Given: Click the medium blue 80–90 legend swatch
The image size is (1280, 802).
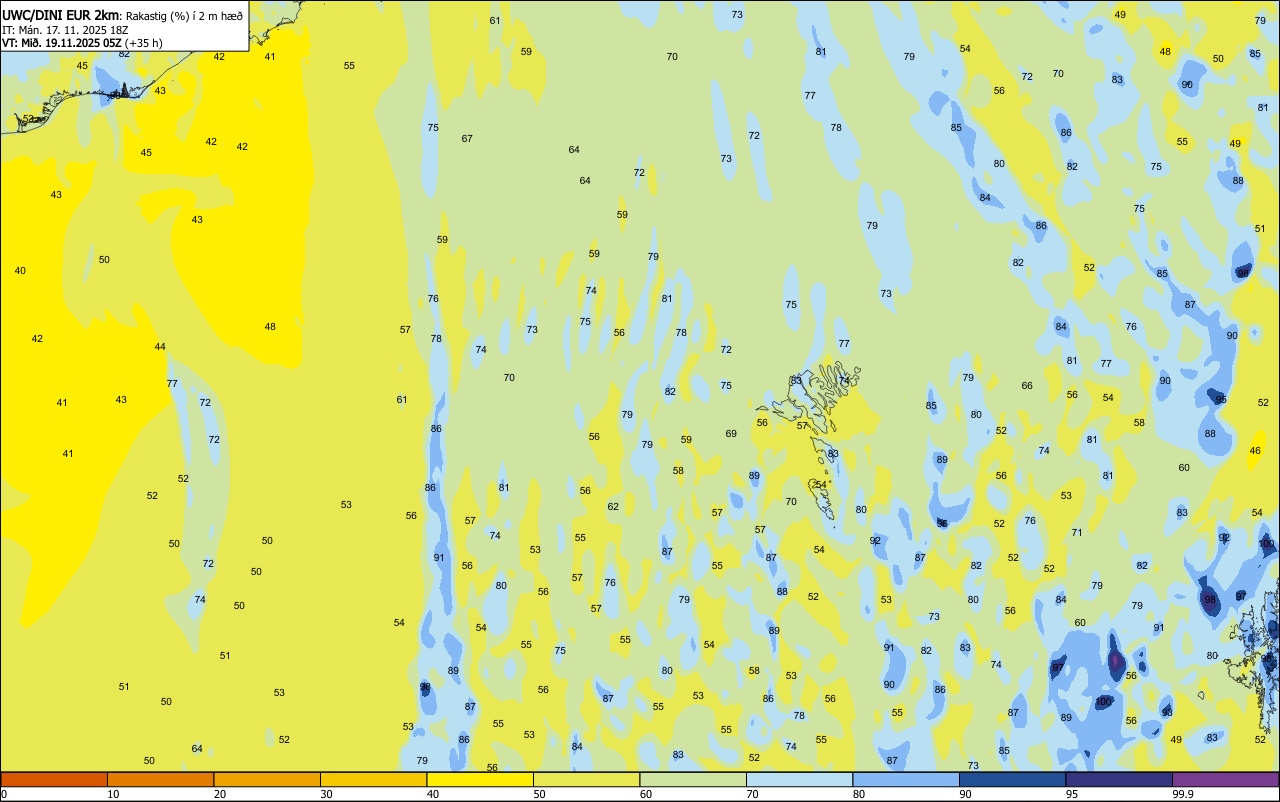Looking at the screenshot, I should (x=906, y=779).
